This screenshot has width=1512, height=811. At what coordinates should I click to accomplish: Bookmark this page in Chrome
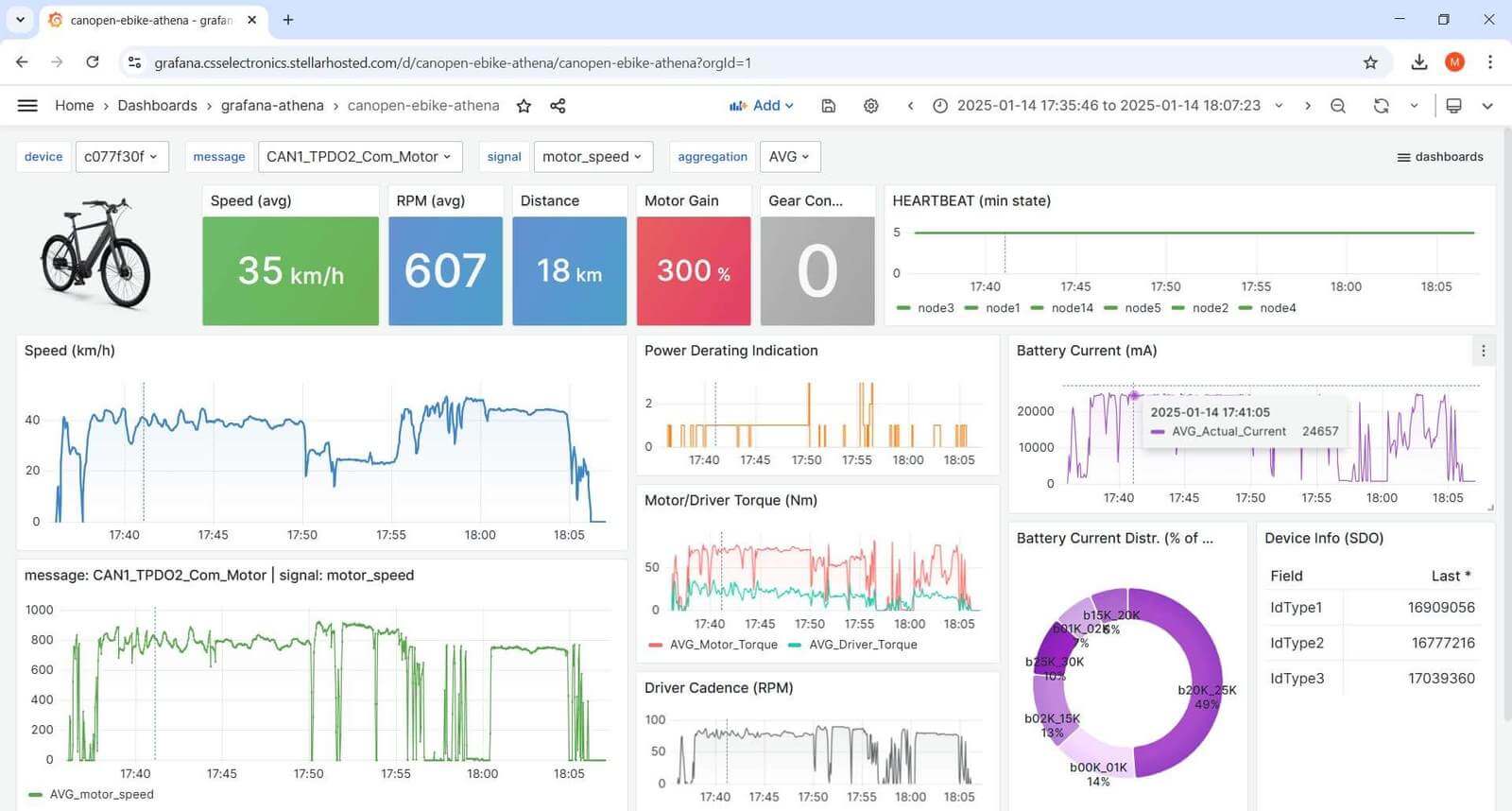(x=1370, y=62)
